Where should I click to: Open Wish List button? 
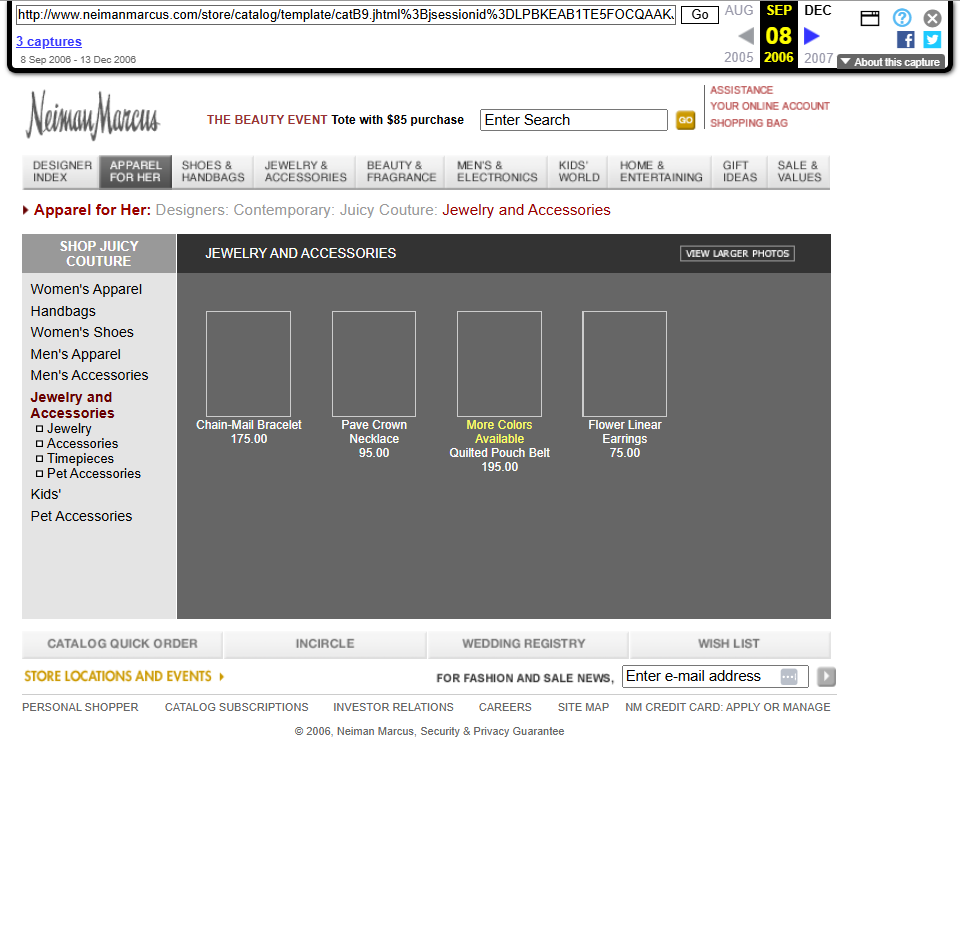[x=729, y=644]
